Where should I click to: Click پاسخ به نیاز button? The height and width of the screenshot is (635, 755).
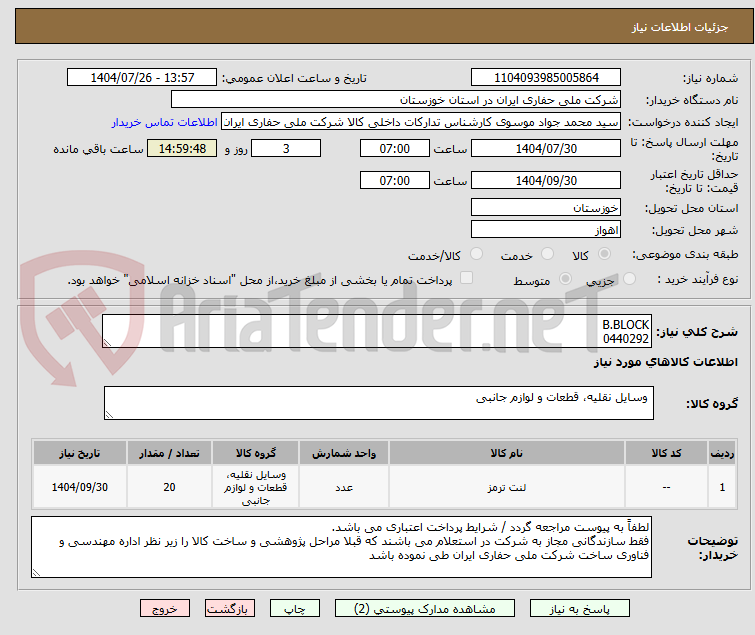pyautogui.click(x=580, y=609)
